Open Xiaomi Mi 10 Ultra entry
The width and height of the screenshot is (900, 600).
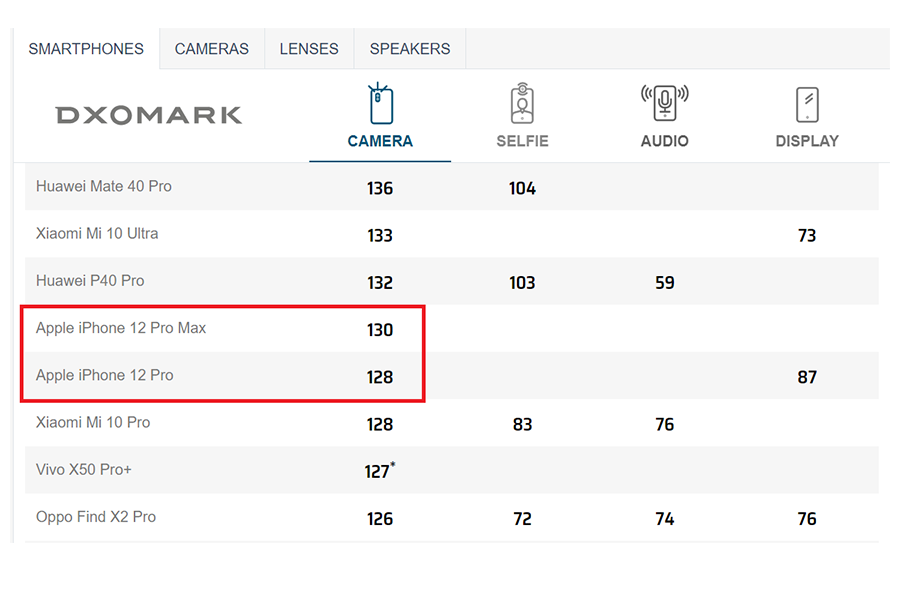[x=97, y=233]
